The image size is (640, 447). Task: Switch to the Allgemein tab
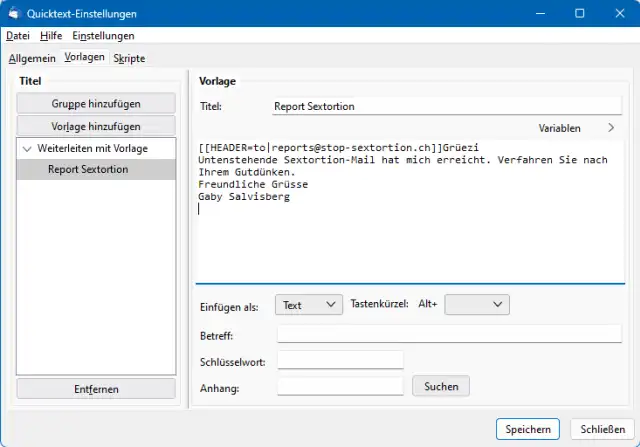click(33, 58)
